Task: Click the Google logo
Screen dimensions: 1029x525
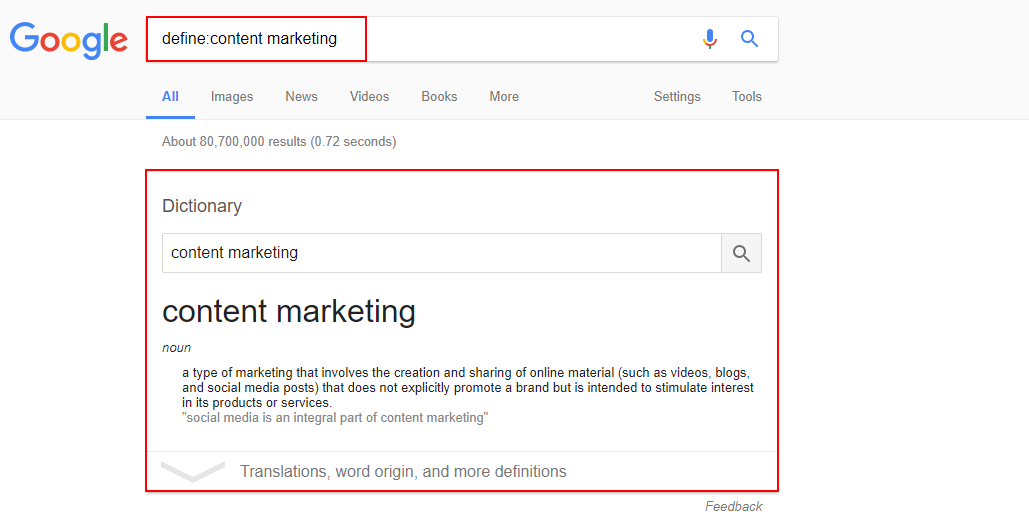Action: [x=68, y=40]
